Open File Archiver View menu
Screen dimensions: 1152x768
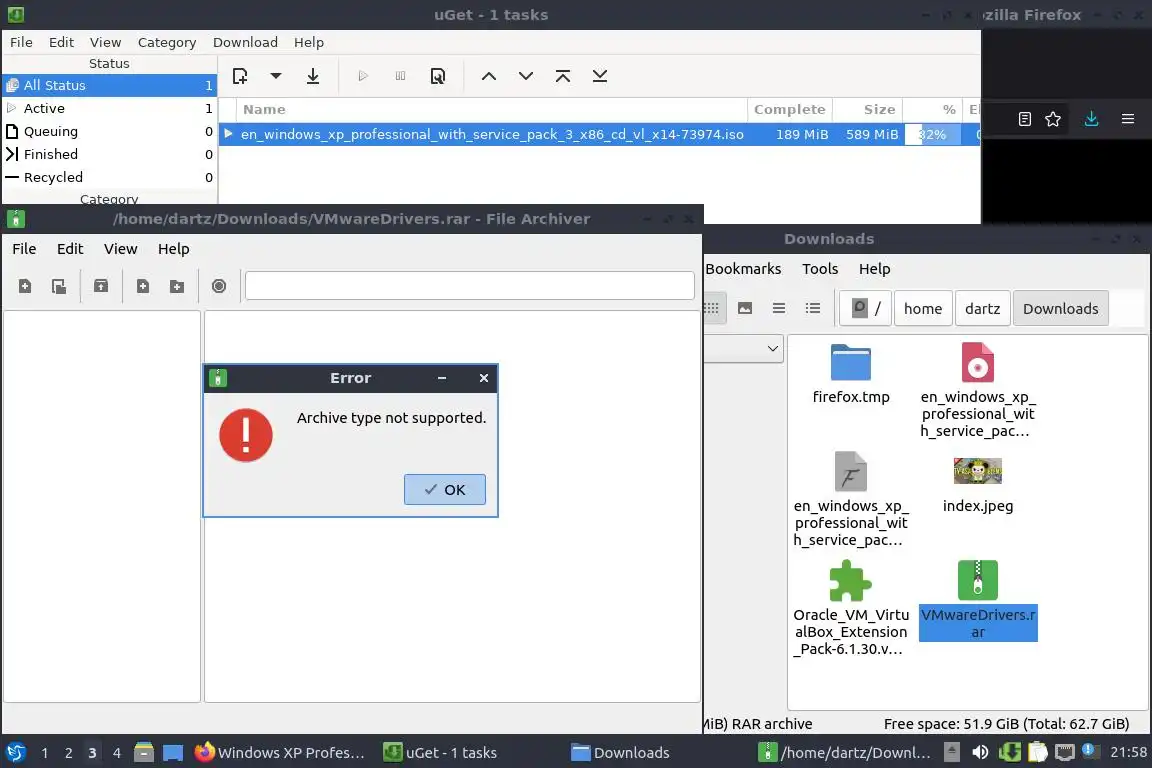120,249
